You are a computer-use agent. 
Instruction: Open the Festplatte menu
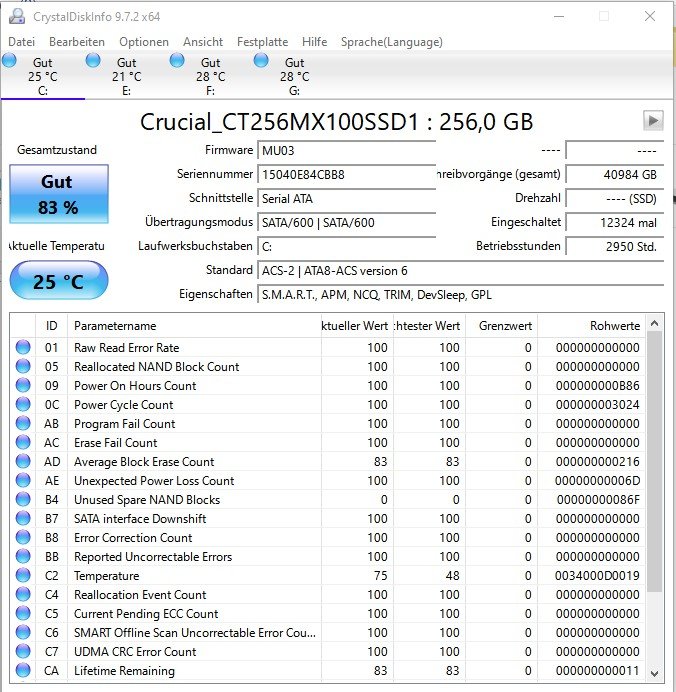tap(263, 42)
